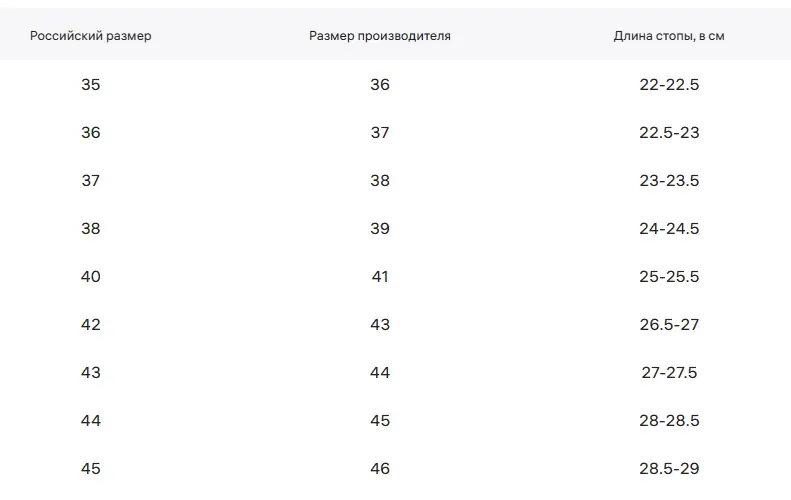Select manufacturer size 46 cell
Image resolution: width=791 pixels, height=500 pixels.
(380, 469)
